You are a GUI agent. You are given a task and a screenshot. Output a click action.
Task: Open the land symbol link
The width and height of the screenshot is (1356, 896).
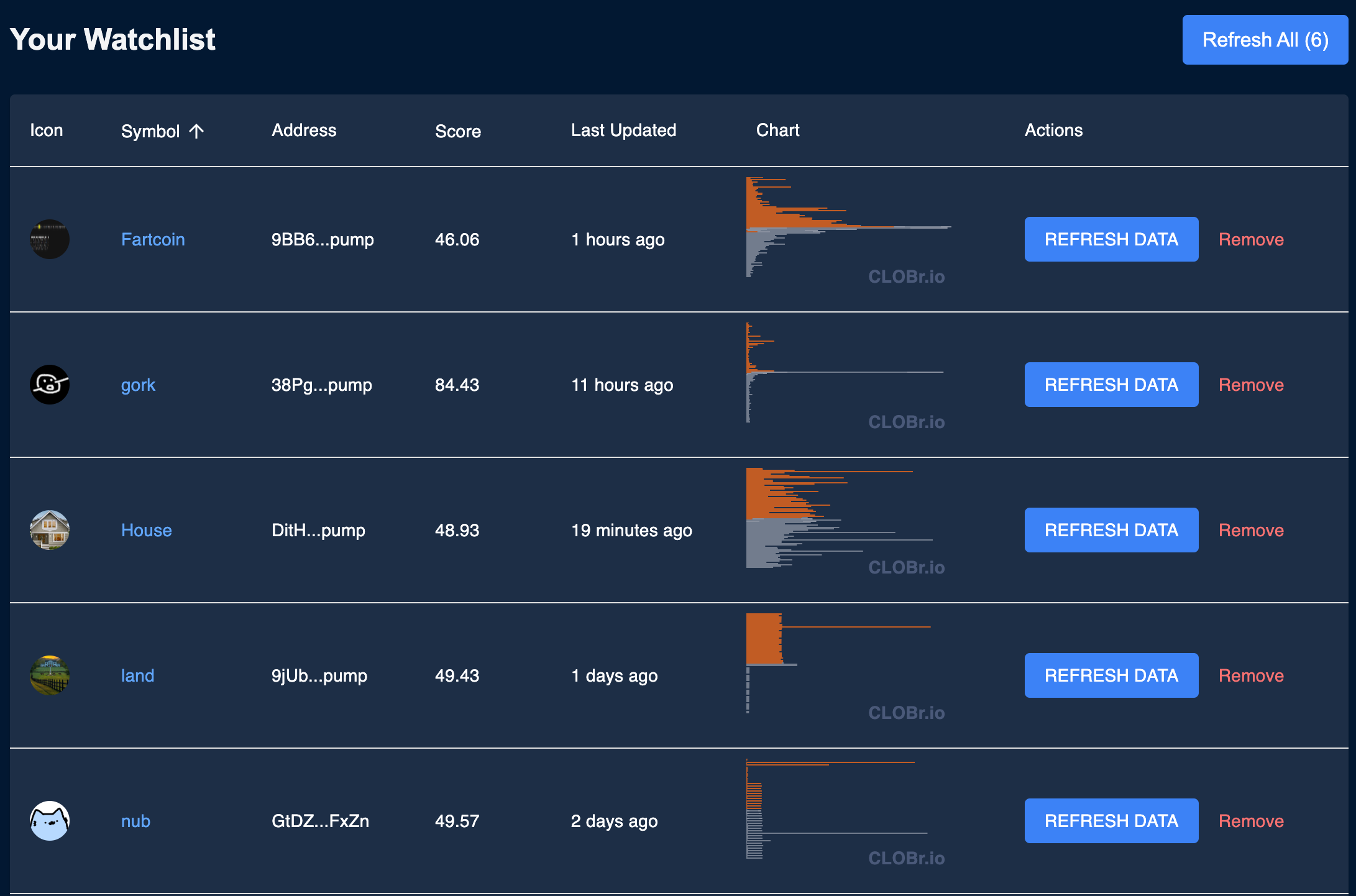point(137,675)
